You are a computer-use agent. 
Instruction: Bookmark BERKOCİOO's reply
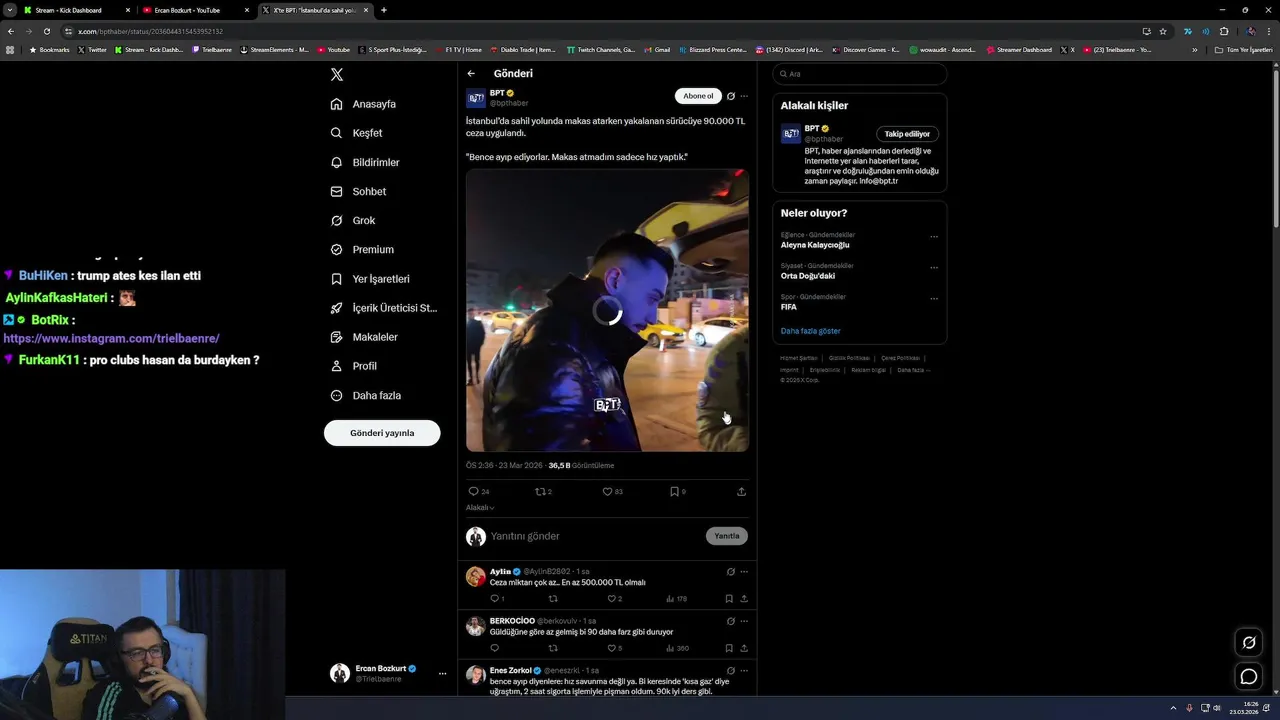click(x=729, y=648)
